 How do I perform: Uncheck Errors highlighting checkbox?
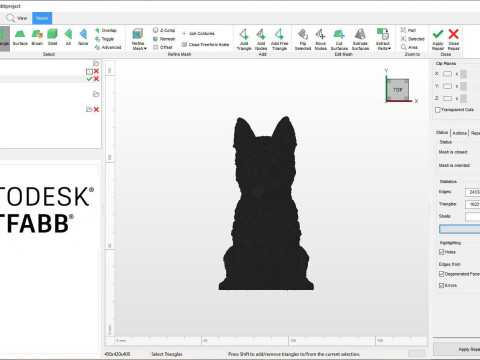tap(441, 285)
